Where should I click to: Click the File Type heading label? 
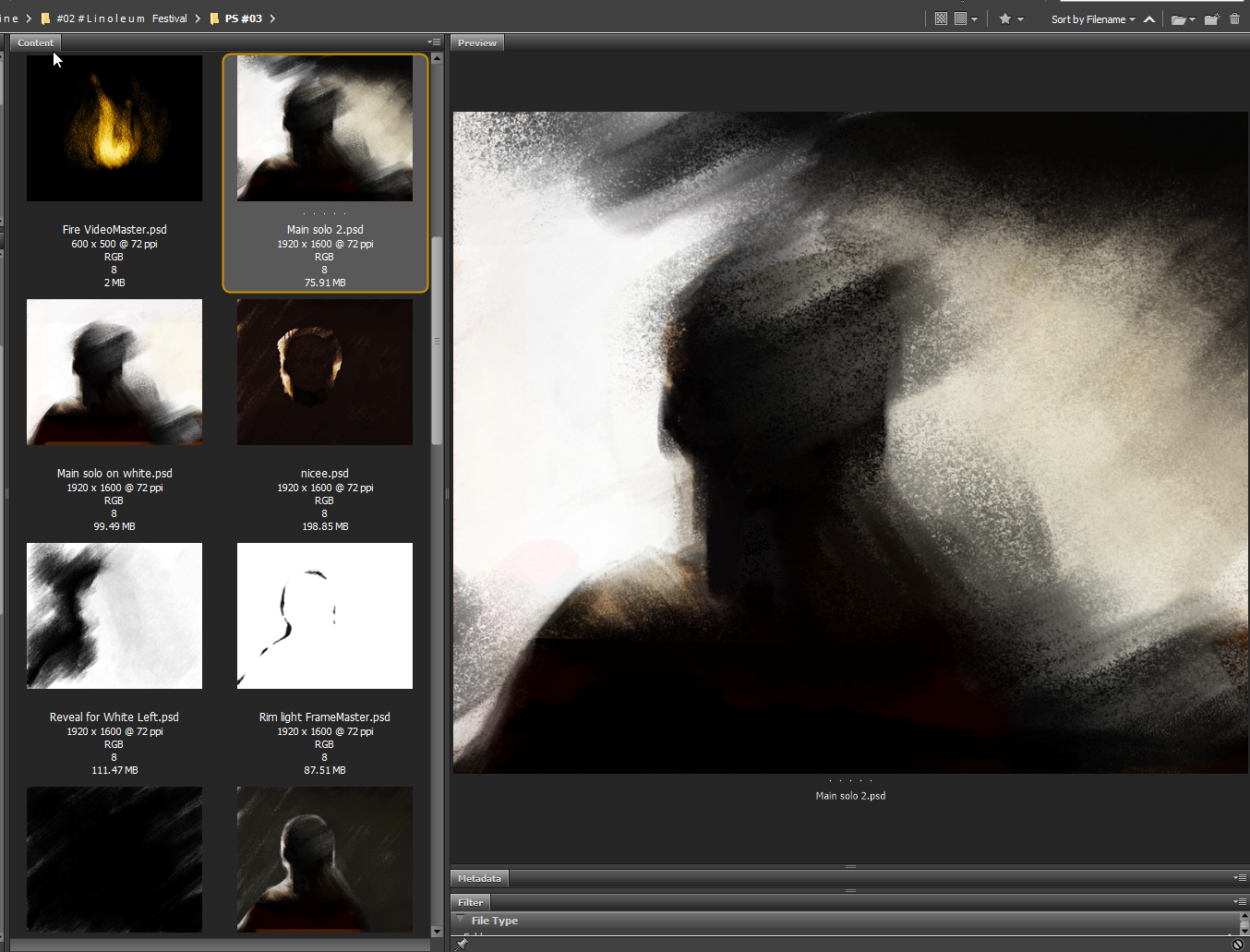(495, 921)
